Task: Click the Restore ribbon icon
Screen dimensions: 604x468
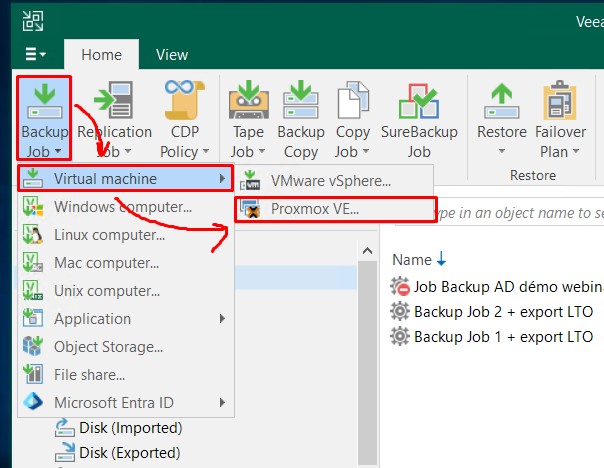Action: 501,101
